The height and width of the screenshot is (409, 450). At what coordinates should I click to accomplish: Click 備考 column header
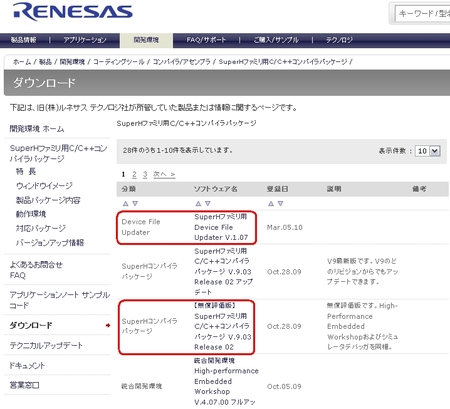coord(419,189)
